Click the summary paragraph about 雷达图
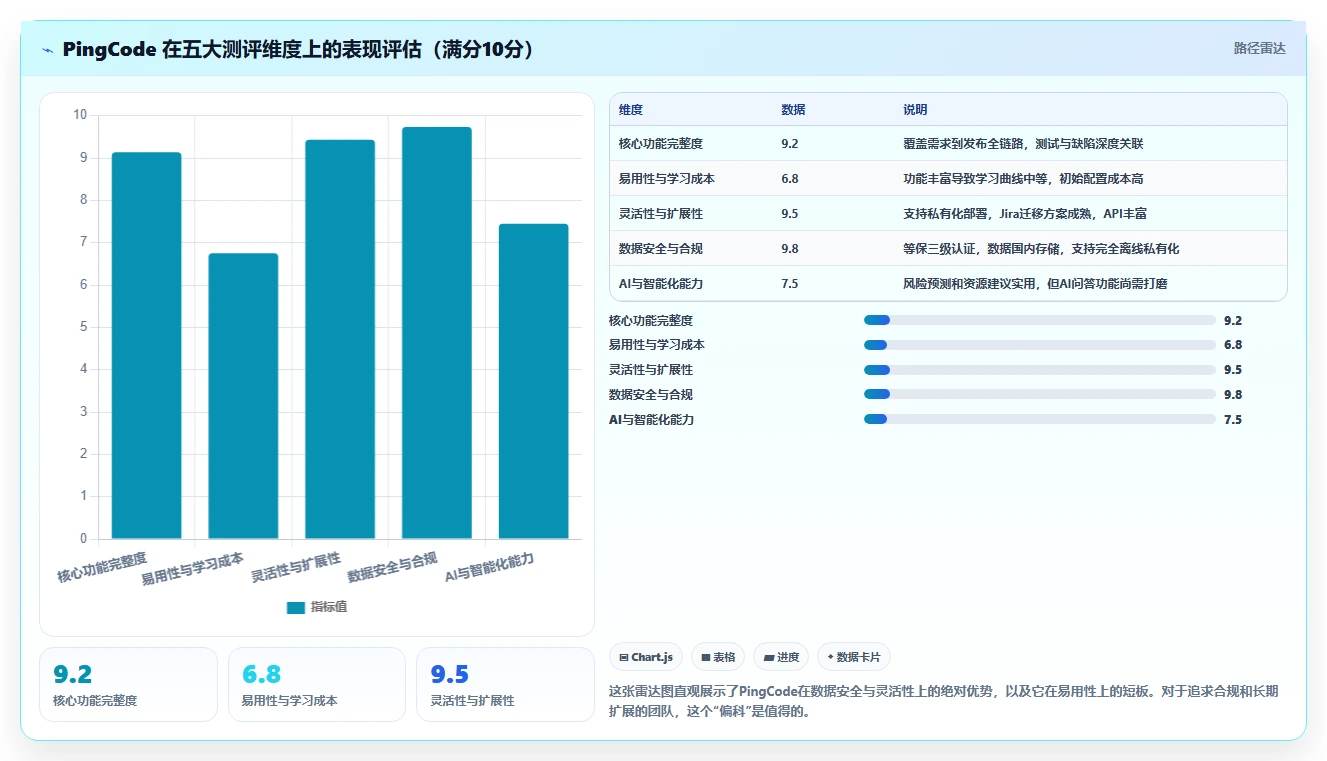The width and height of the screenshot is (1327, 761). click(943, 701)
